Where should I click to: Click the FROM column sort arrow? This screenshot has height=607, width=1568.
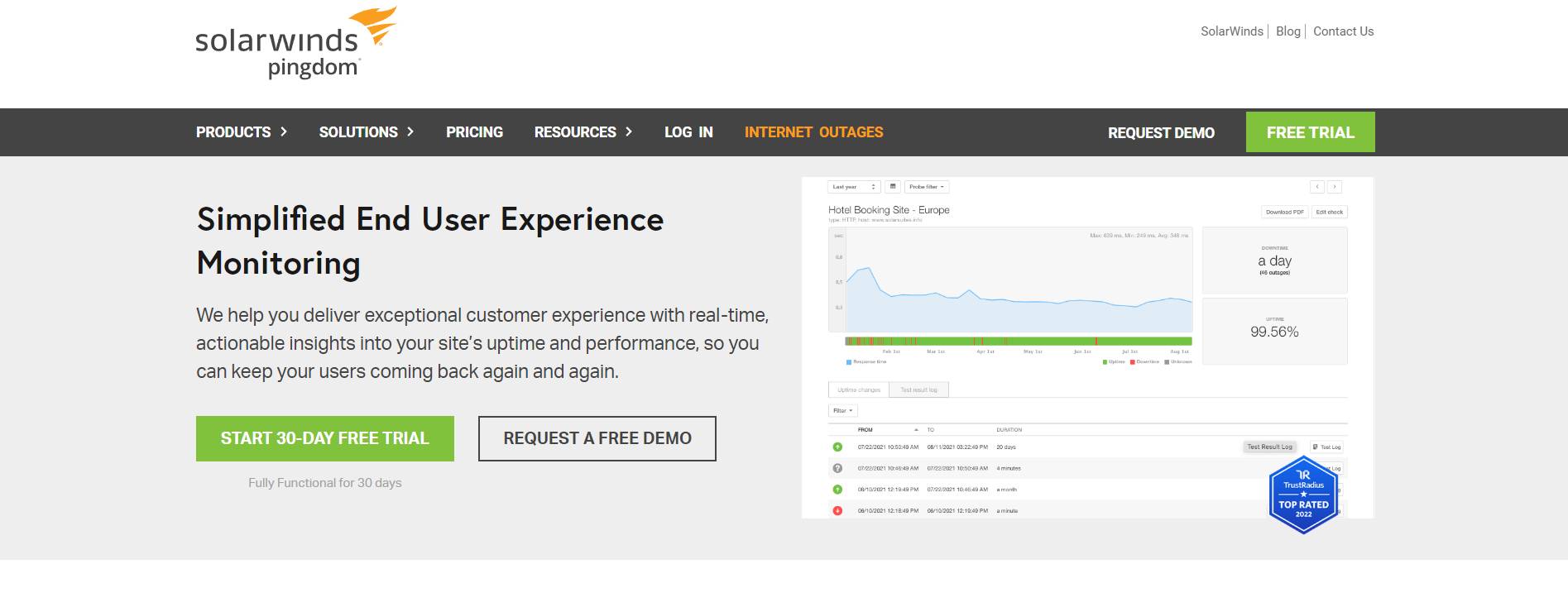point(916,430)
